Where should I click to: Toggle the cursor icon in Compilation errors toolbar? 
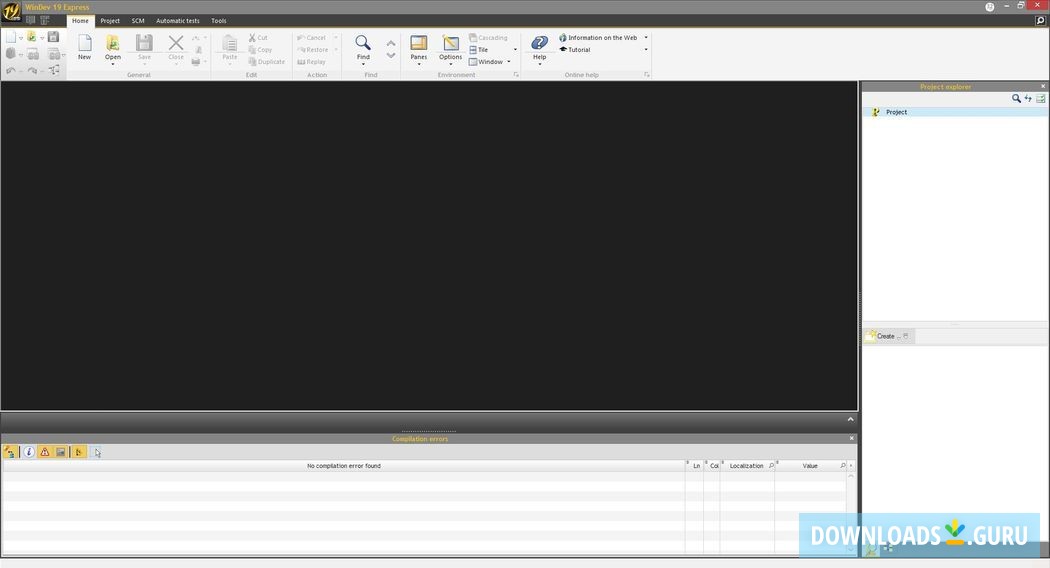point(96,452)
